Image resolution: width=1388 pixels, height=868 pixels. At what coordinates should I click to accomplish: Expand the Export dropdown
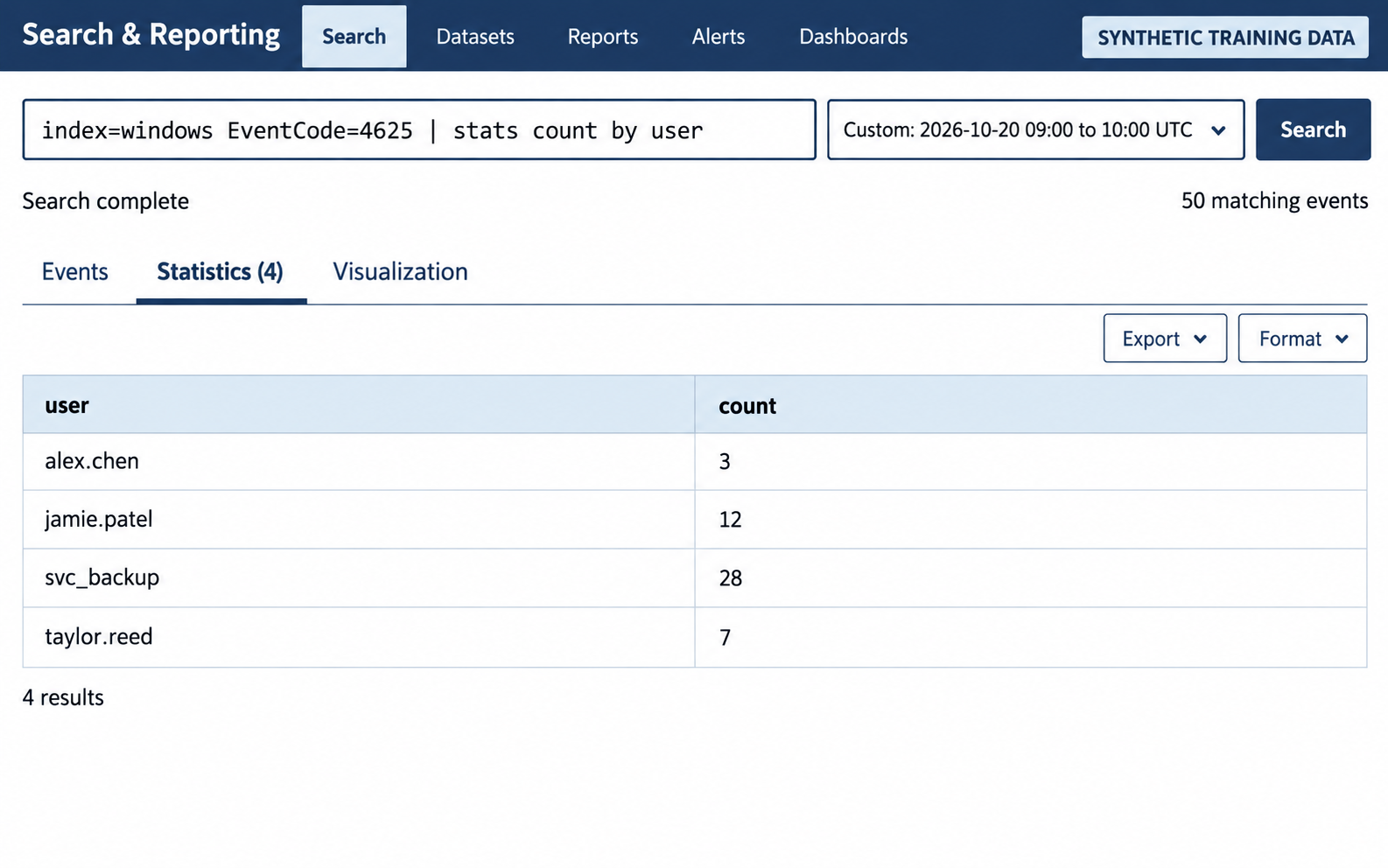[x=1165, y=339]
